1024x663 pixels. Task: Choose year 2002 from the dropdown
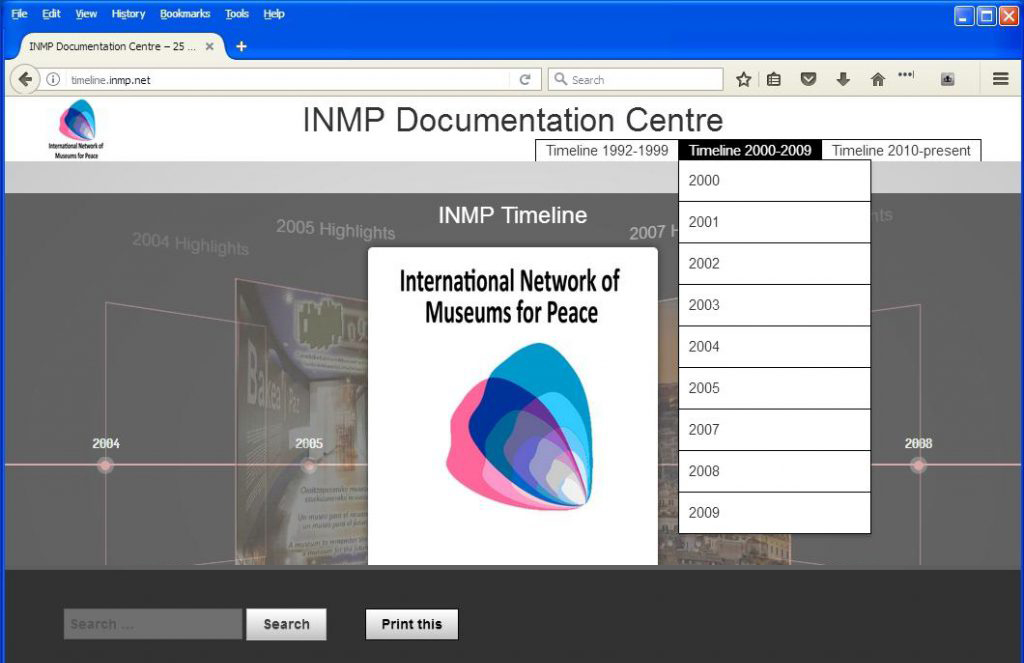775,264
